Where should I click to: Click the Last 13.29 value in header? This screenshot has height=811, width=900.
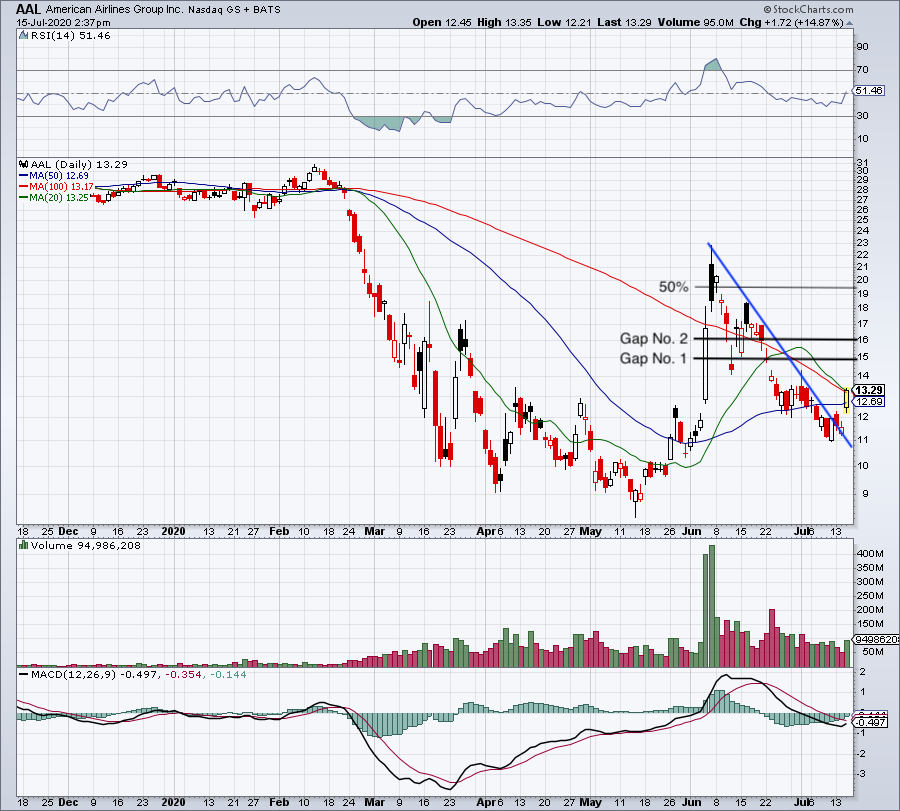tap(624, 23)
